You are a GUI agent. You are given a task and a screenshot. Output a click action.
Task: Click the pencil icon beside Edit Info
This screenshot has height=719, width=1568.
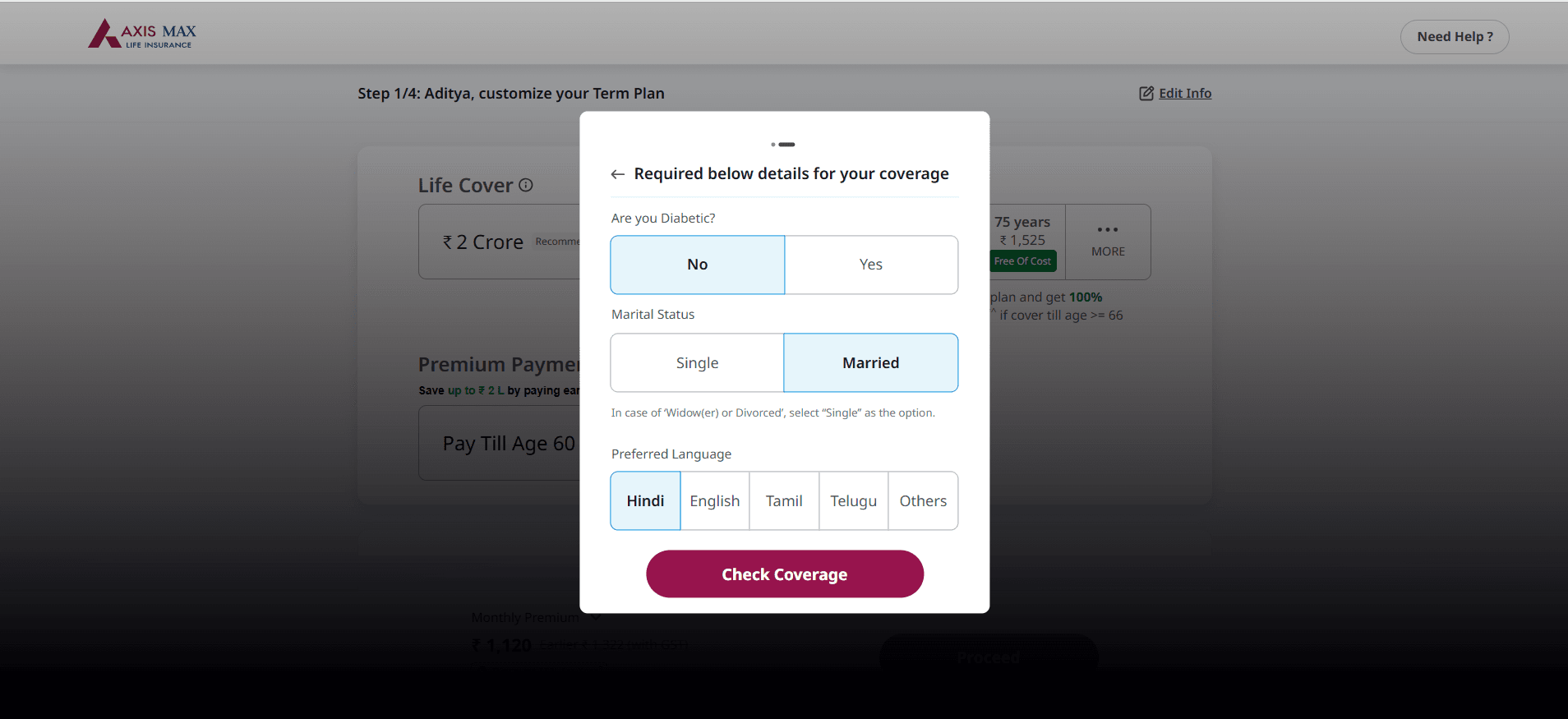tap(1146, 94)
